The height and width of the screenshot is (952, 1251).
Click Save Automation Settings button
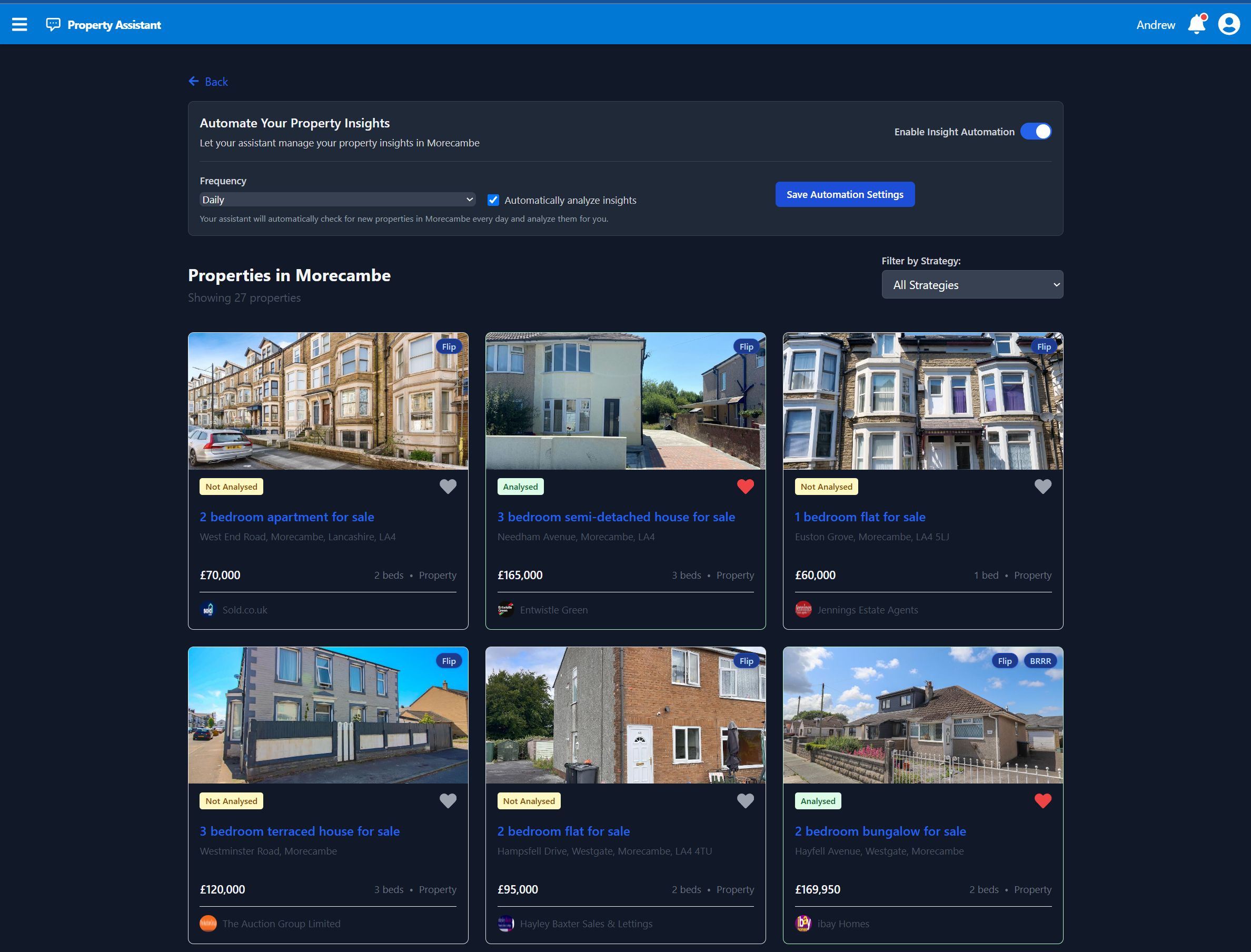(844, 194)
